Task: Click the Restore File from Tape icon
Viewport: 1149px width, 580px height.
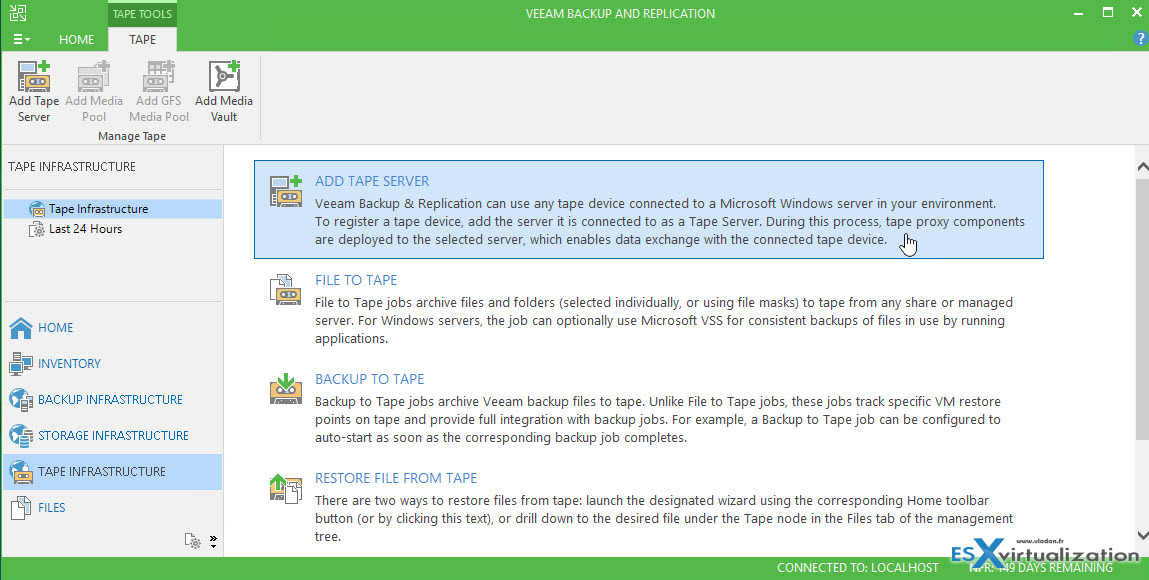Action: click(285, 488)
